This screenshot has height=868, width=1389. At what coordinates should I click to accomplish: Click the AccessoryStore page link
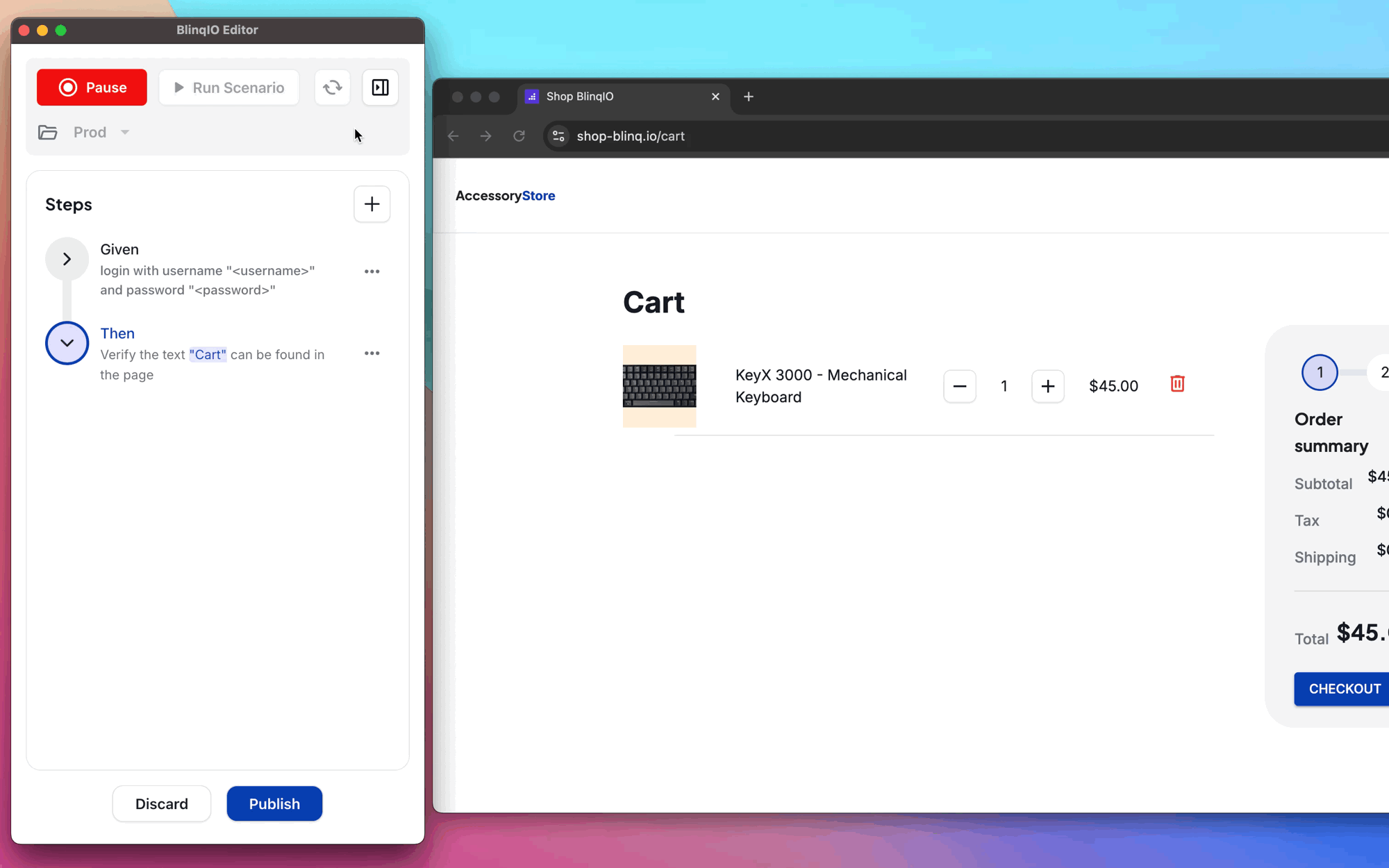505,195
